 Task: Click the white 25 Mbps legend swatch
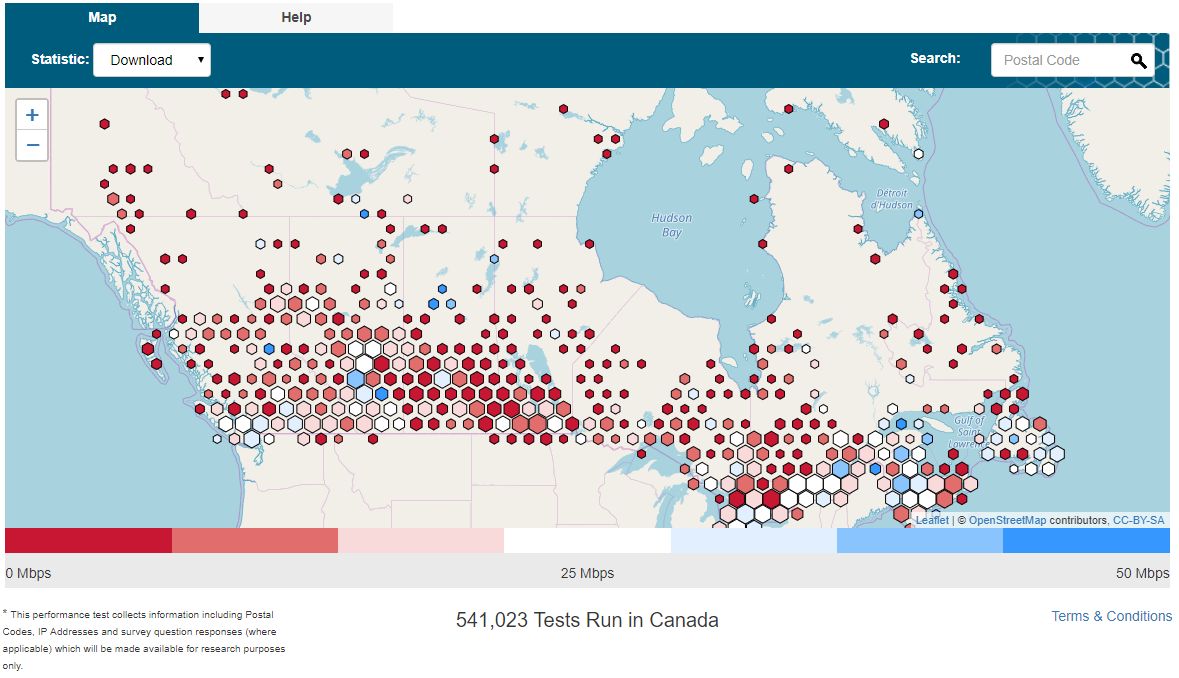(587, 540)
